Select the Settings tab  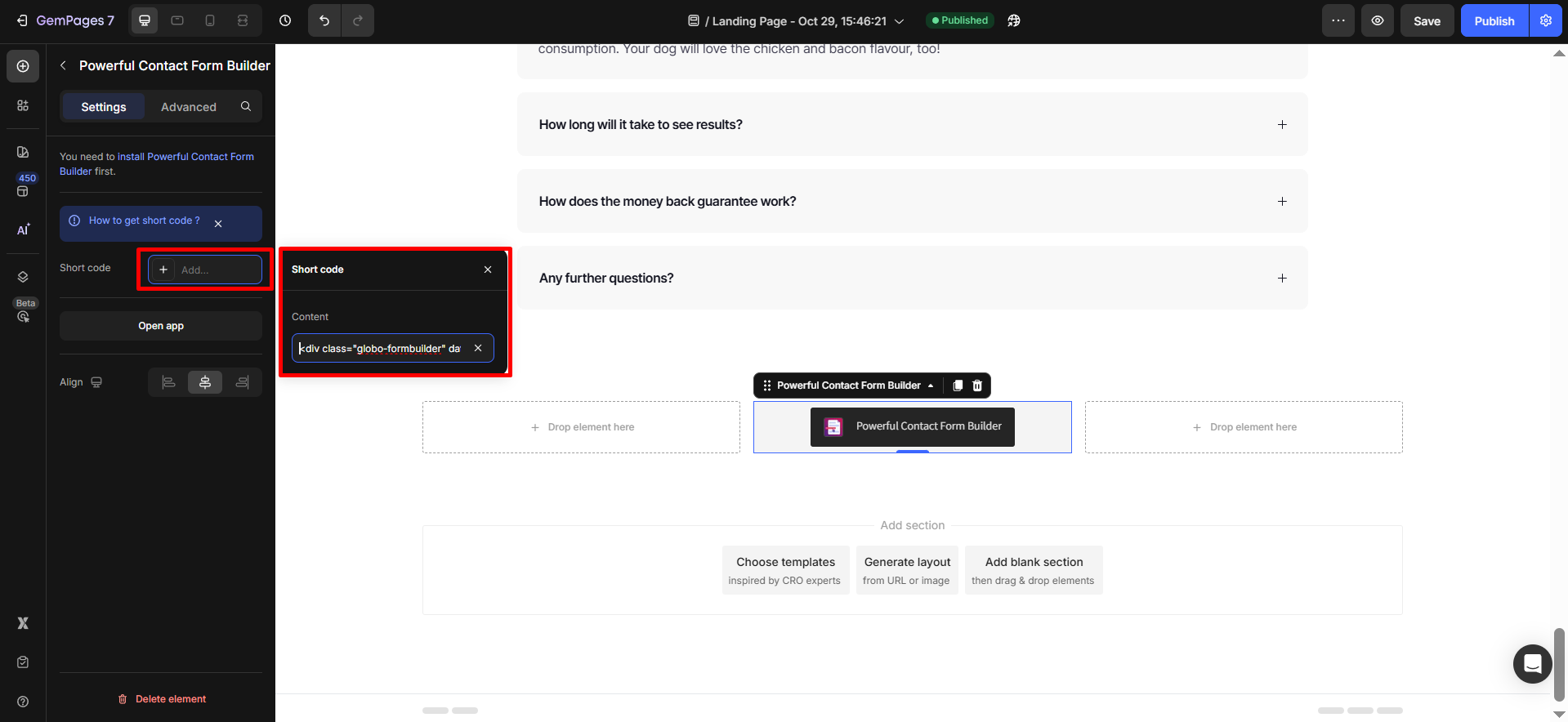(104, 107)
